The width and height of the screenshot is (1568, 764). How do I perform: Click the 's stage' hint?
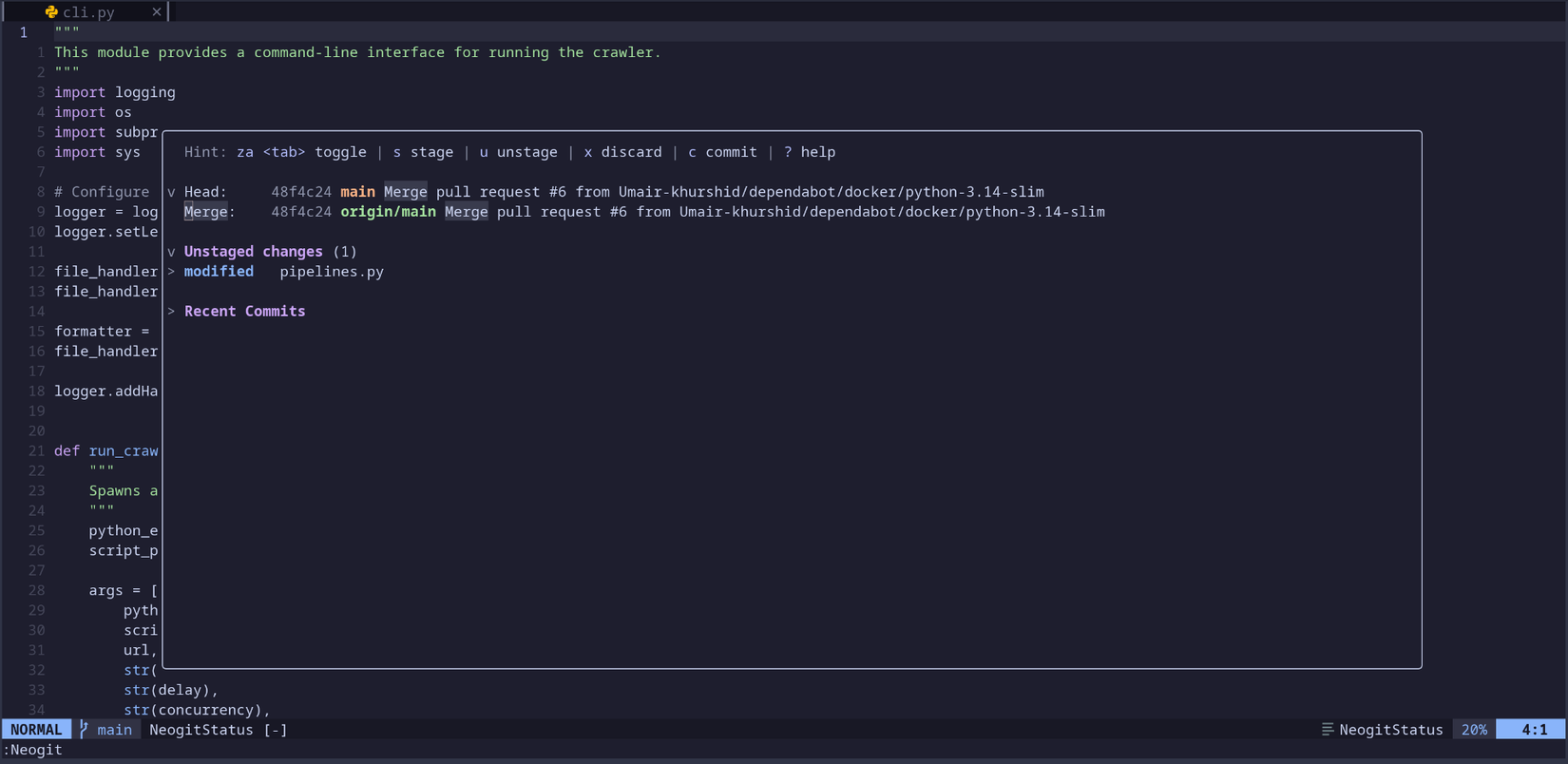click(423, 152)
